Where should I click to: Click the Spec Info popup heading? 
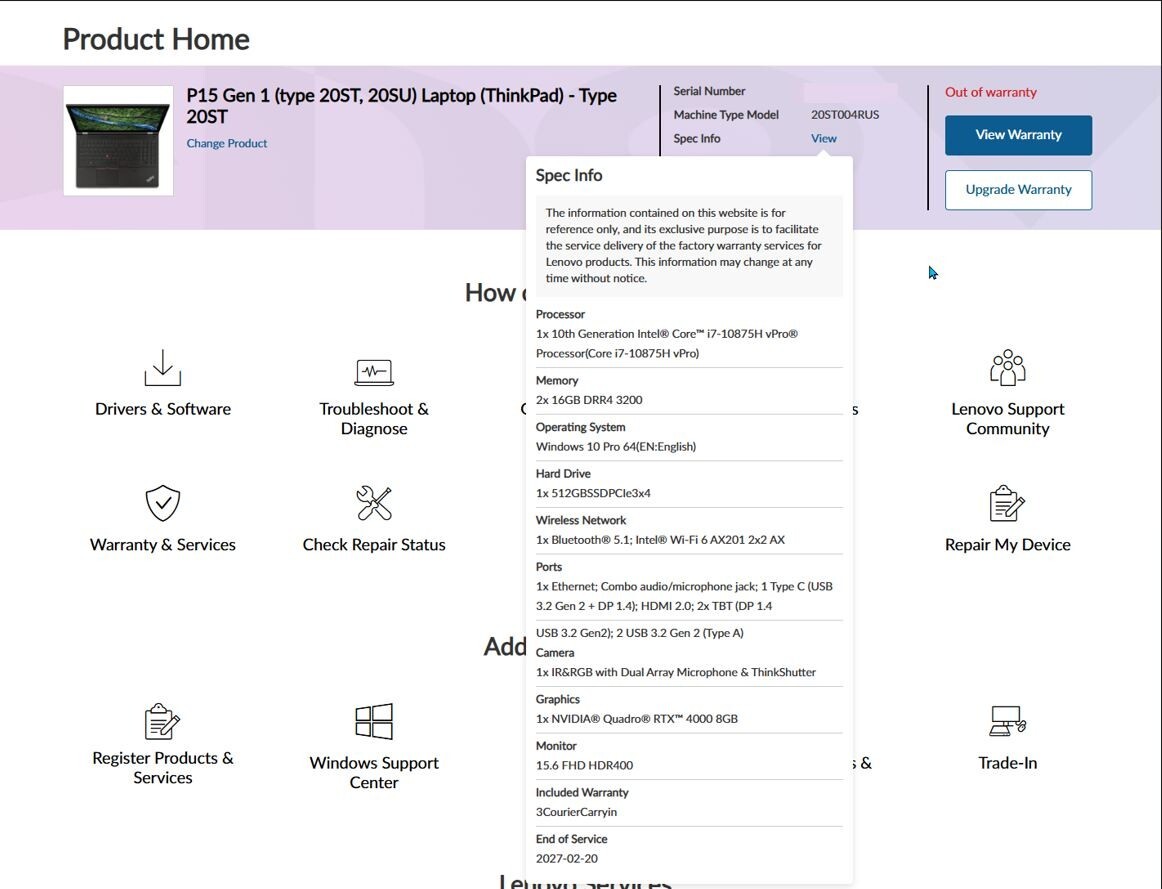point(569,176)
